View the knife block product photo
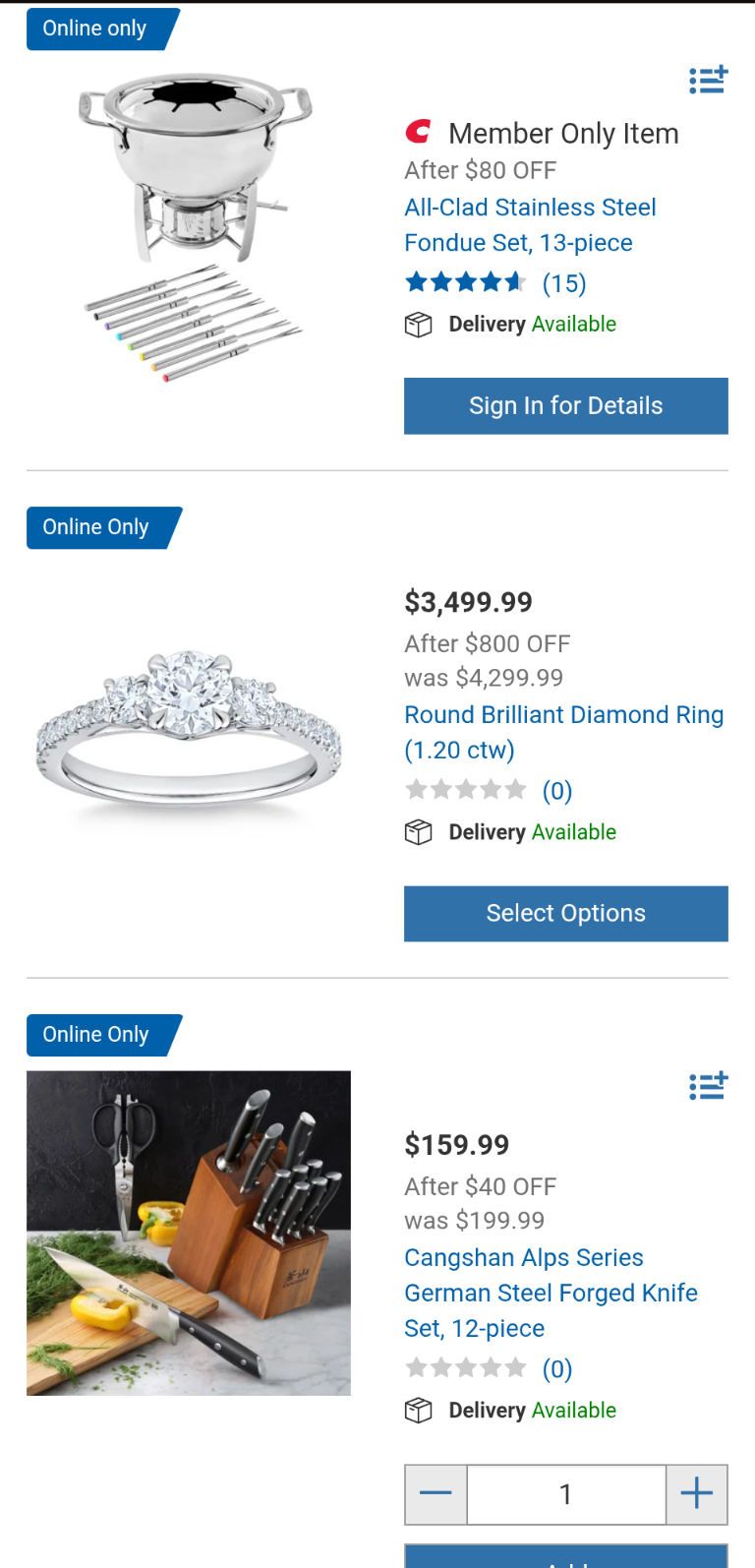Image resolution: width=755 pixels, height=1568 pixels. pos(189,1233)
